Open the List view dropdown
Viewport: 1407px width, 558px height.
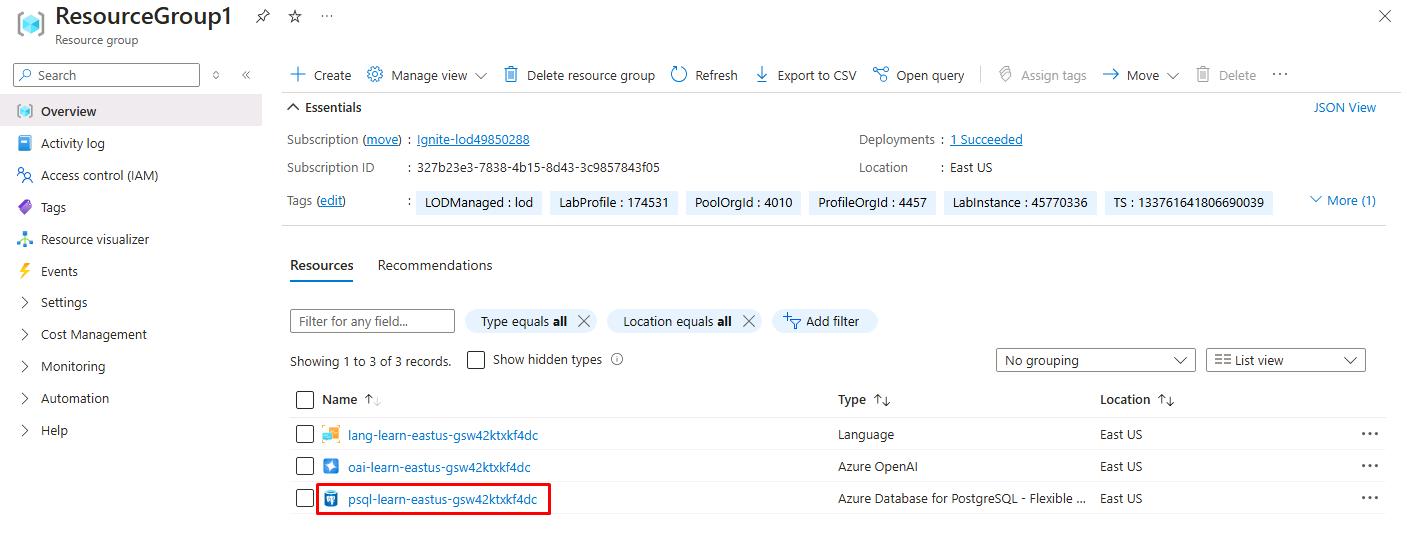tap(1286, 360)
